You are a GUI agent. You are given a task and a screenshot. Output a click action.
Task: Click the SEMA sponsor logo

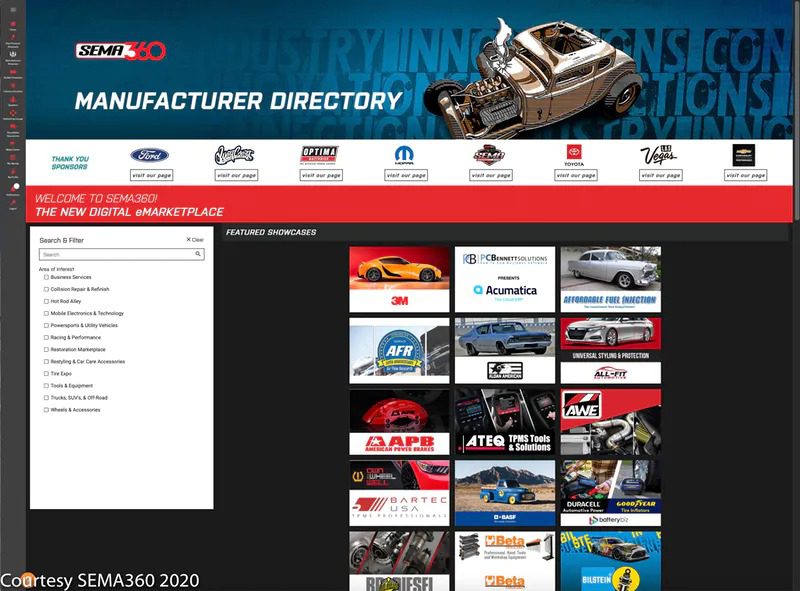[489, 155]
